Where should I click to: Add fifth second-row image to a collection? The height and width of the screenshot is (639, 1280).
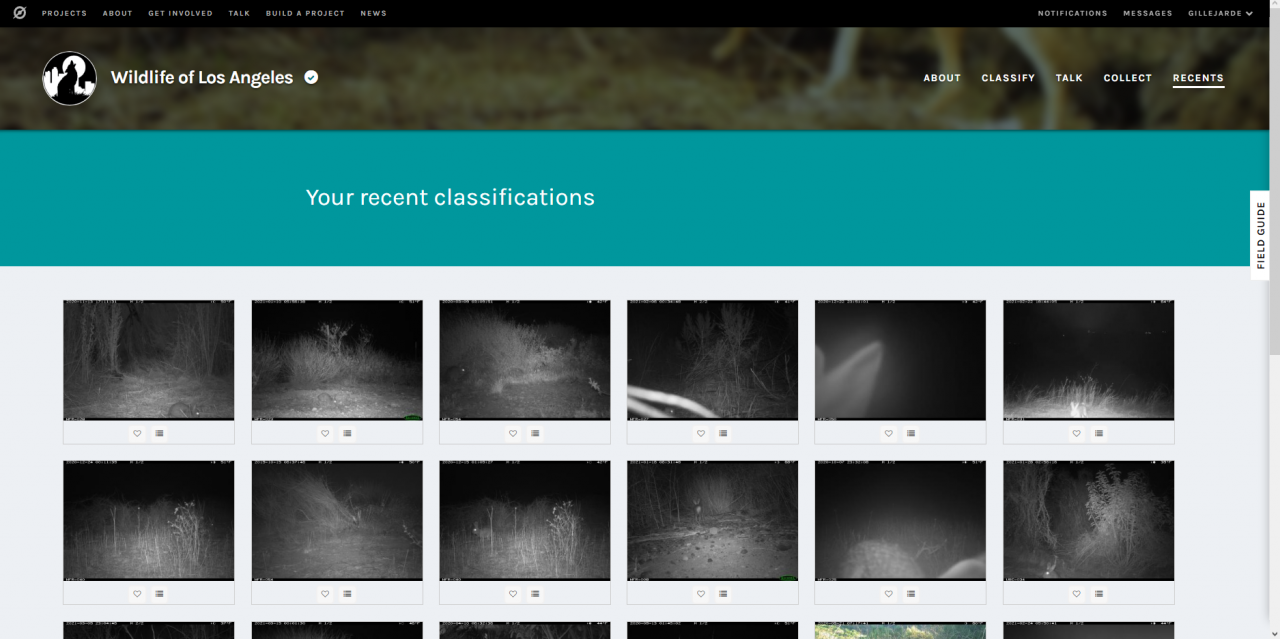tap(911, 594)
